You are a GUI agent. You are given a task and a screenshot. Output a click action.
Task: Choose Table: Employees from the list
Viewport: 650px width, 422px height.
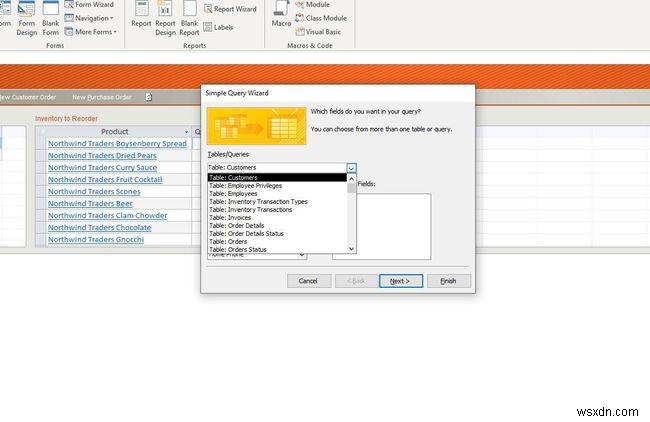click(x=277, y=194)
